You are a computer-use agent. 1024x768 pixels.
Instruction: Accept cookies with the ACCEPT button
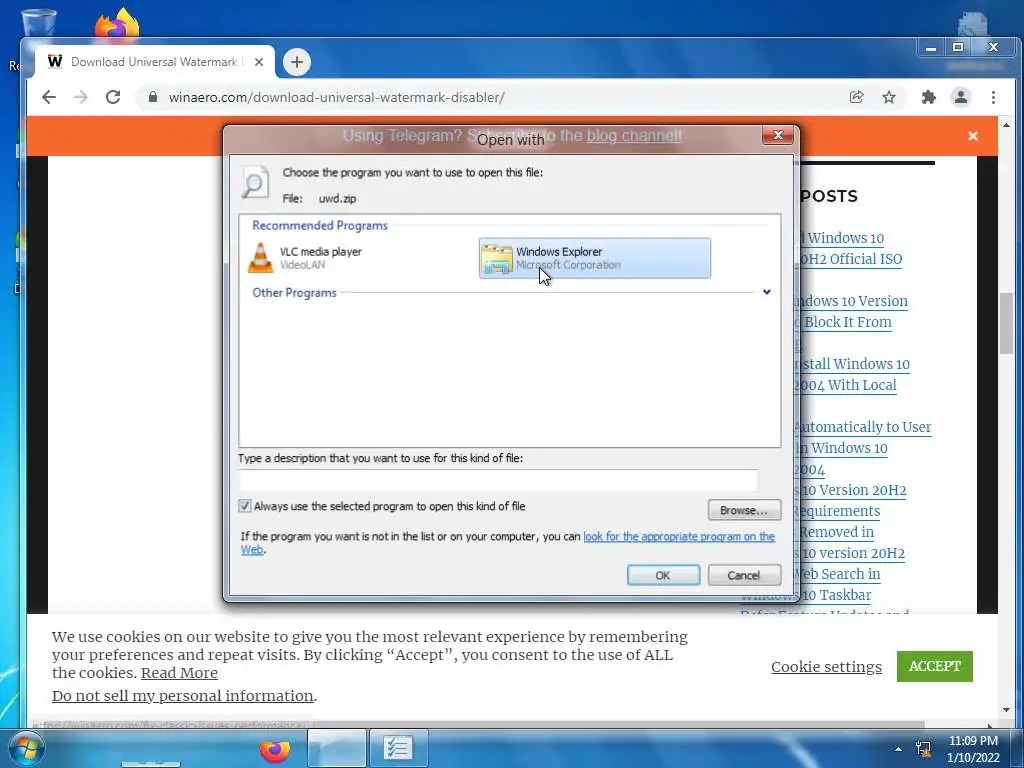pyautogui.click(x=935, y=666)
